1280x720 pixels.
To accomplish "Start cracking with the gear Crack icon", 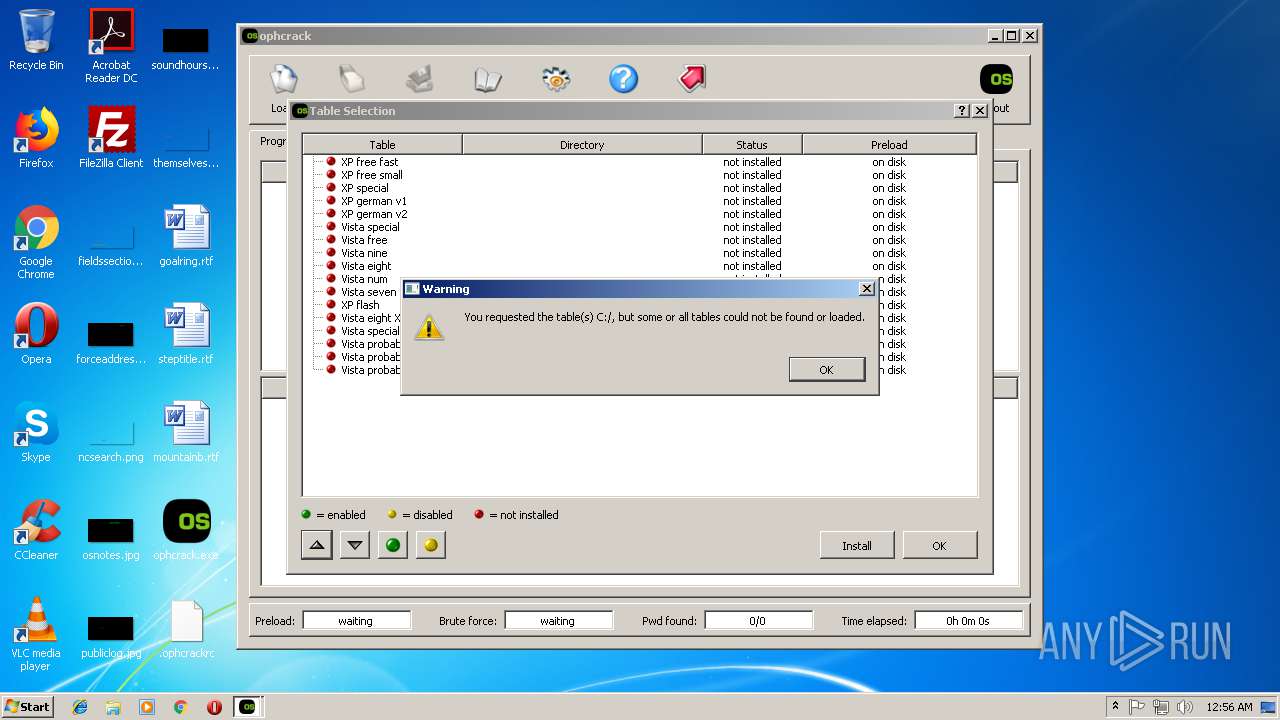I will (x=556, y=79).
